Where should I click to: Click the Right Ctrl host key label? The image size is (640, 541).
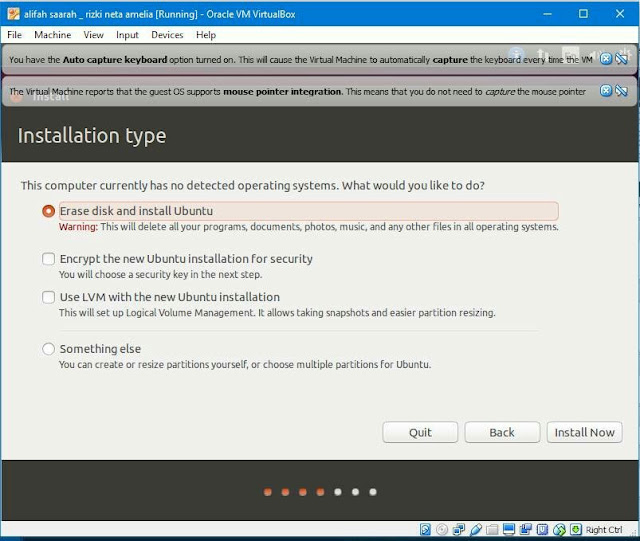pos(604,530)
